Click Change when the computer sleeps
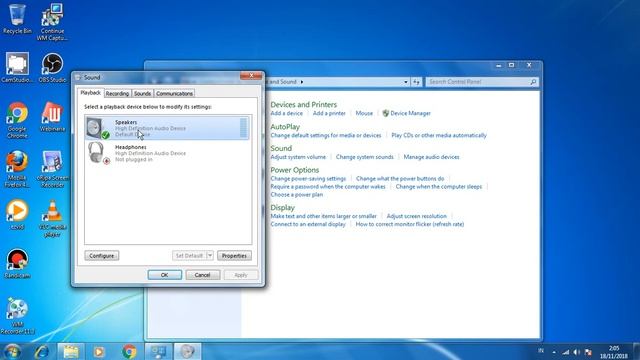This screenshot has width=640, height=360. [x=439, y=187]
